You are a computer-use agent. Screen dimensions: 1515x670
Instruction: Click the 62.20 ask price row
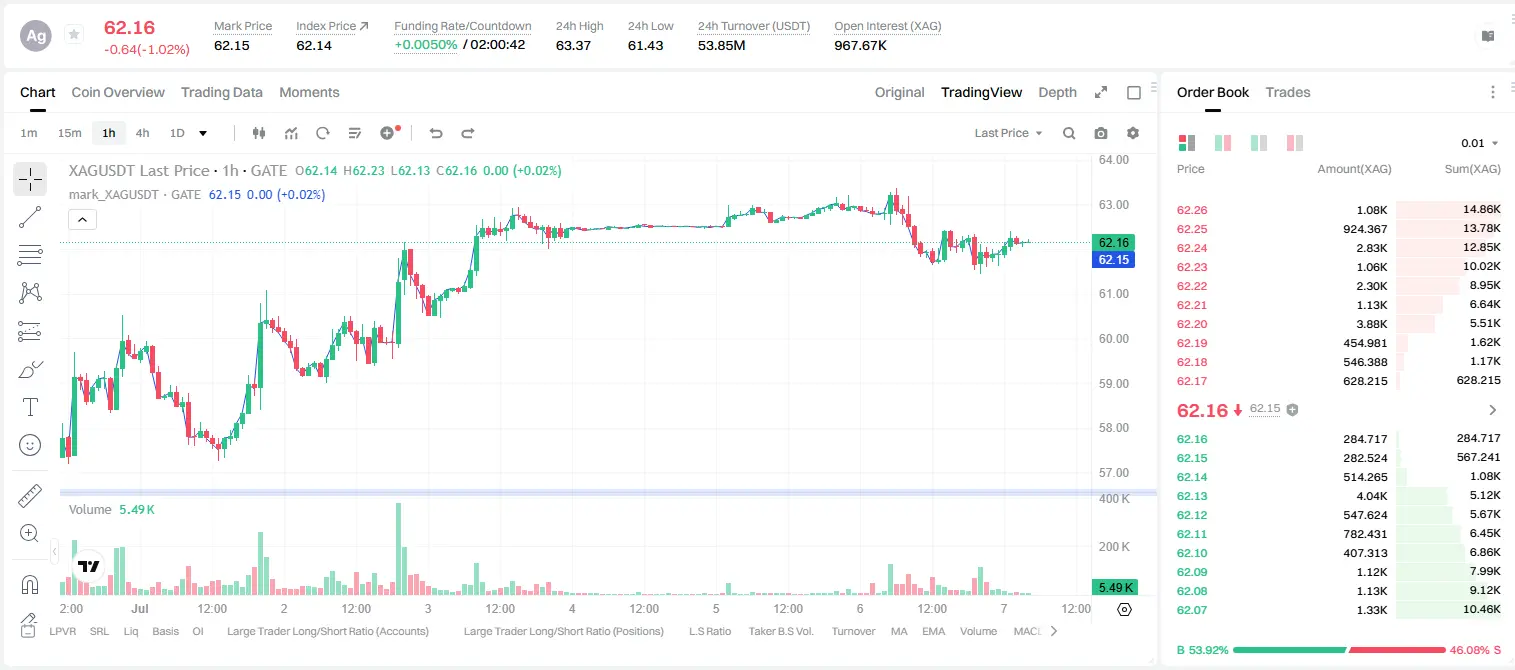point(1338,324)
